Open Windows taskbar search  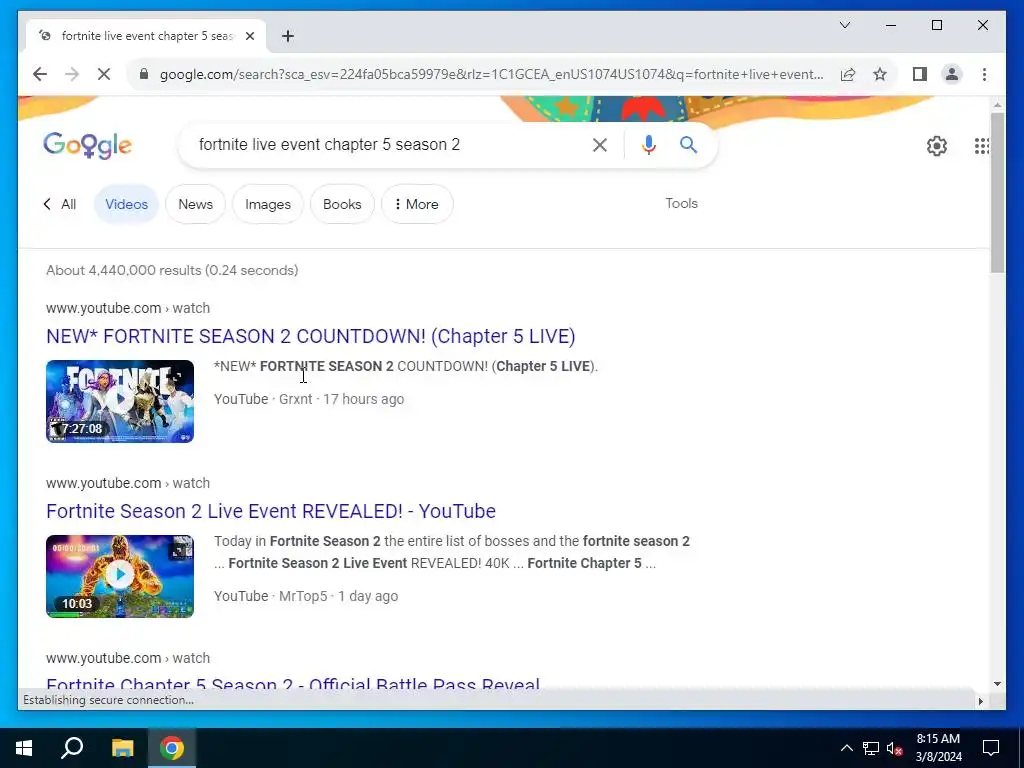pos(72,748)
